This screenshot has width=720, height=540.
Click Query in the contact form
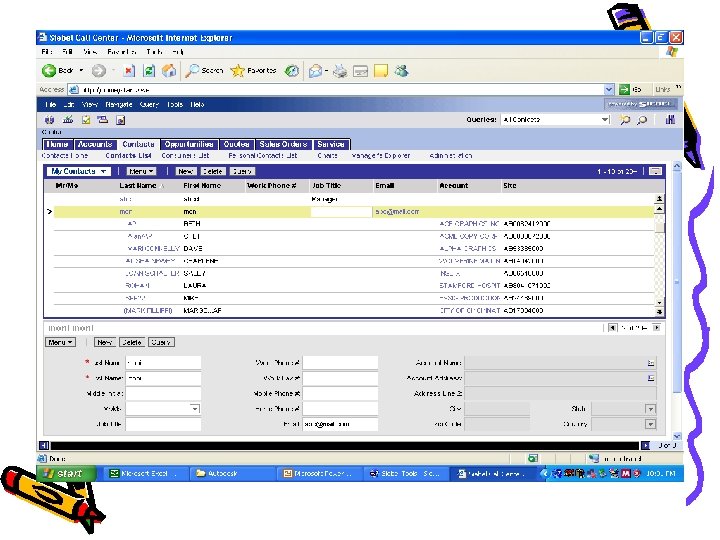(x=161, y=342)
